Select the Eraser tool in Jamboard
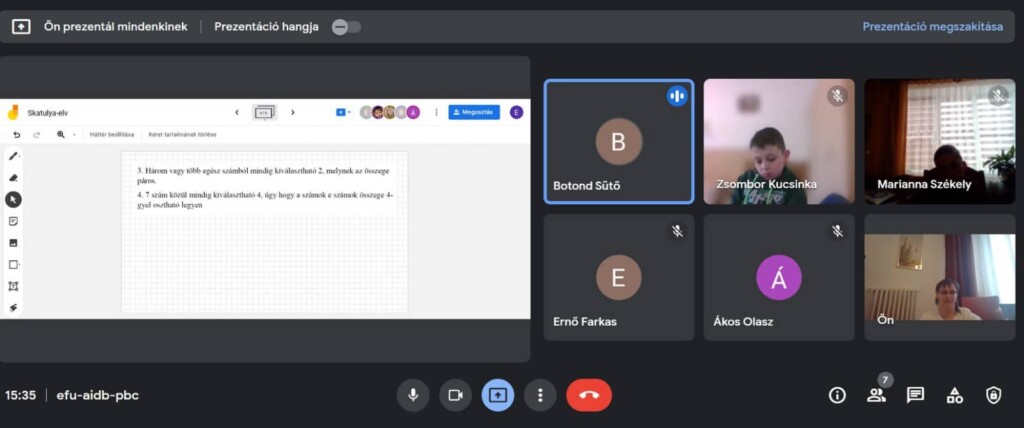1024x428 pixels. 13,177
